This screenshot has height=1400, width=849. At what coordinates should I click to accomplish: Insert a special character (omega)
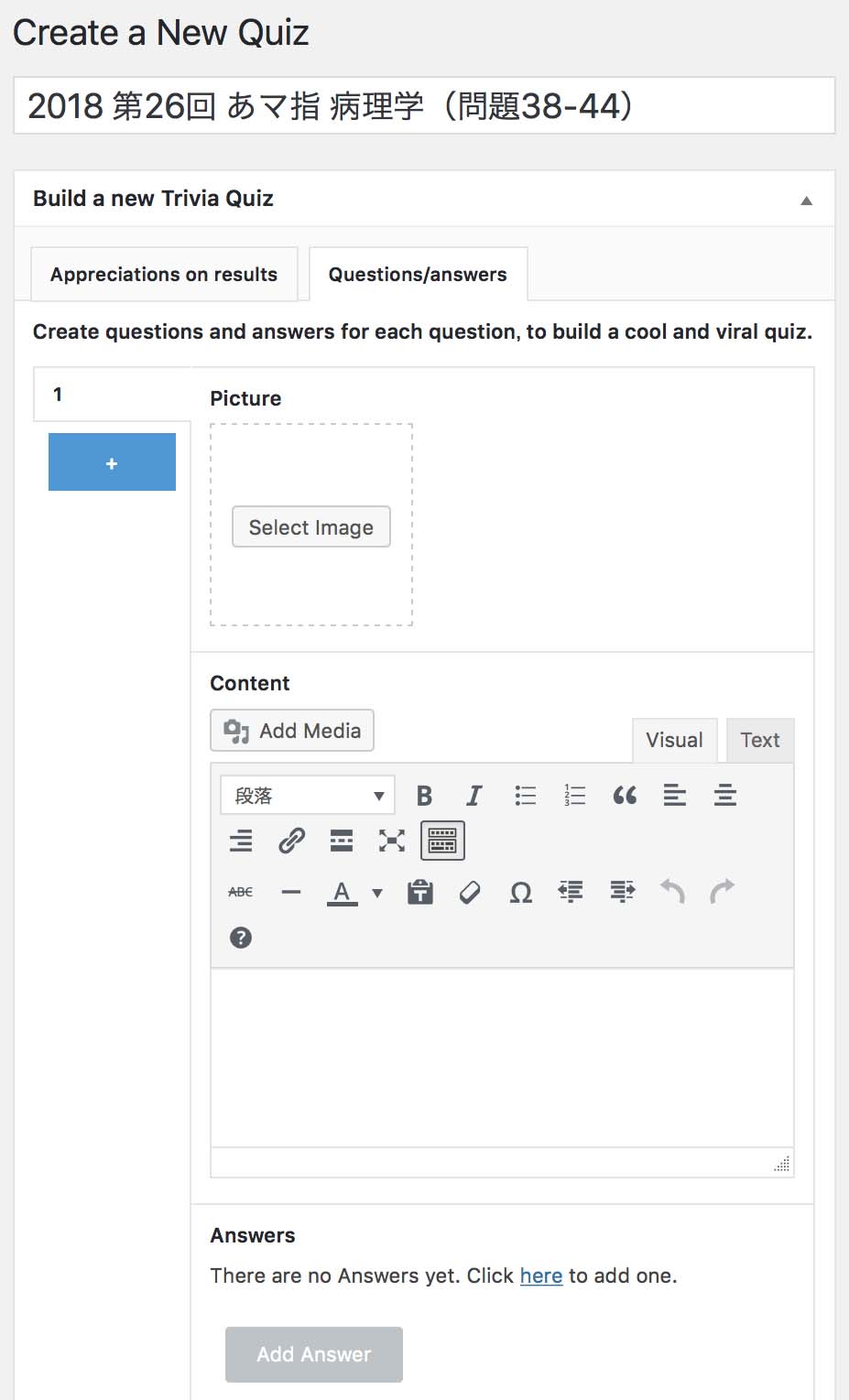tap(520, 892)
